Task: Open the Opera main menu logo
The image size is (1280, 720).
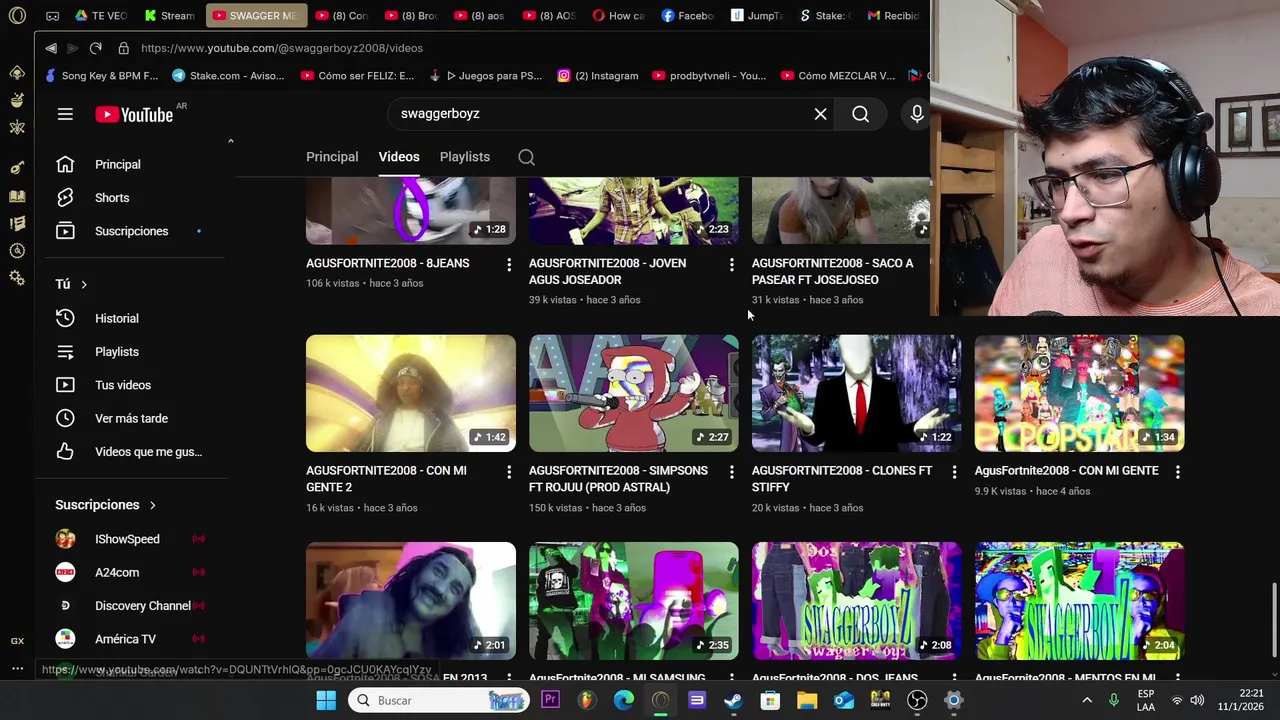Action: click(x=17, y=15)
